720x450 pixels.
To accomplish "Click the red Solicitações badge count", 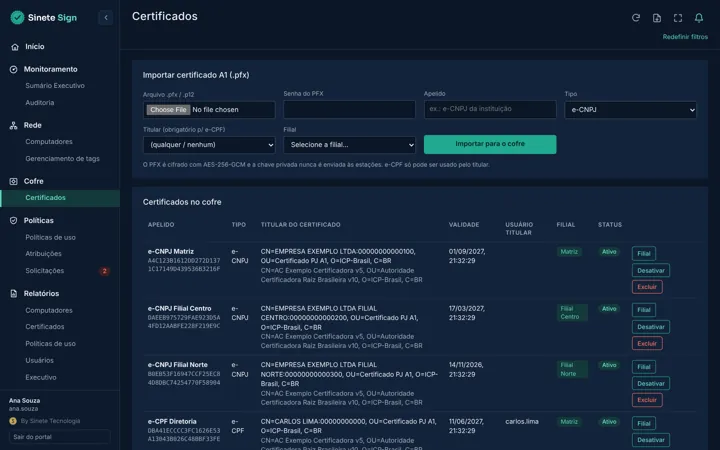I will coord(105,271).
